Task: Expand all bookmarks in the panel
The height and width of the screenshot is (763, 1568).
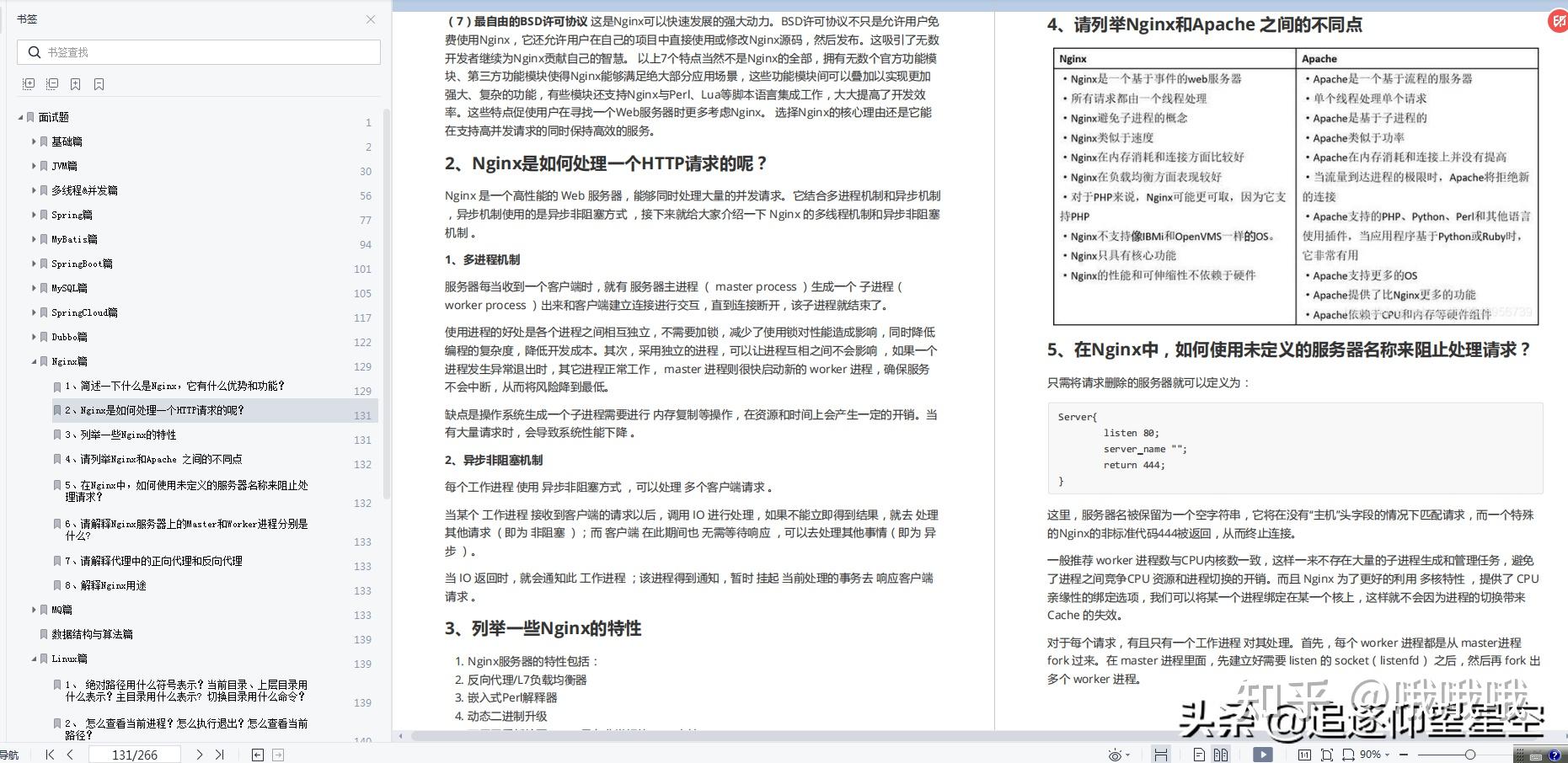Action: (28, 83)
